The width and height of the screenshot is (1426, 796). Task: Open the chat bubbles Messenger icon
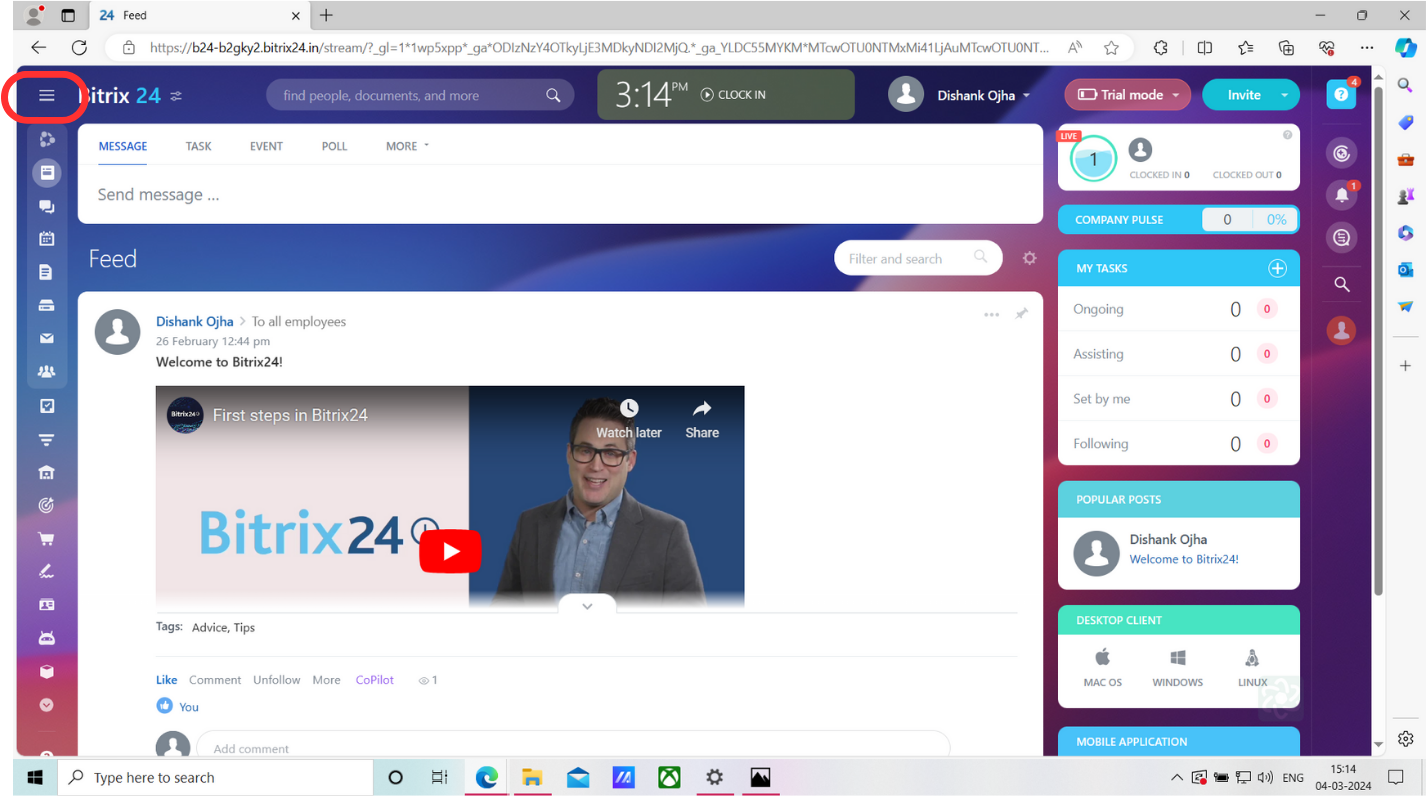click(x=46, y=206)
